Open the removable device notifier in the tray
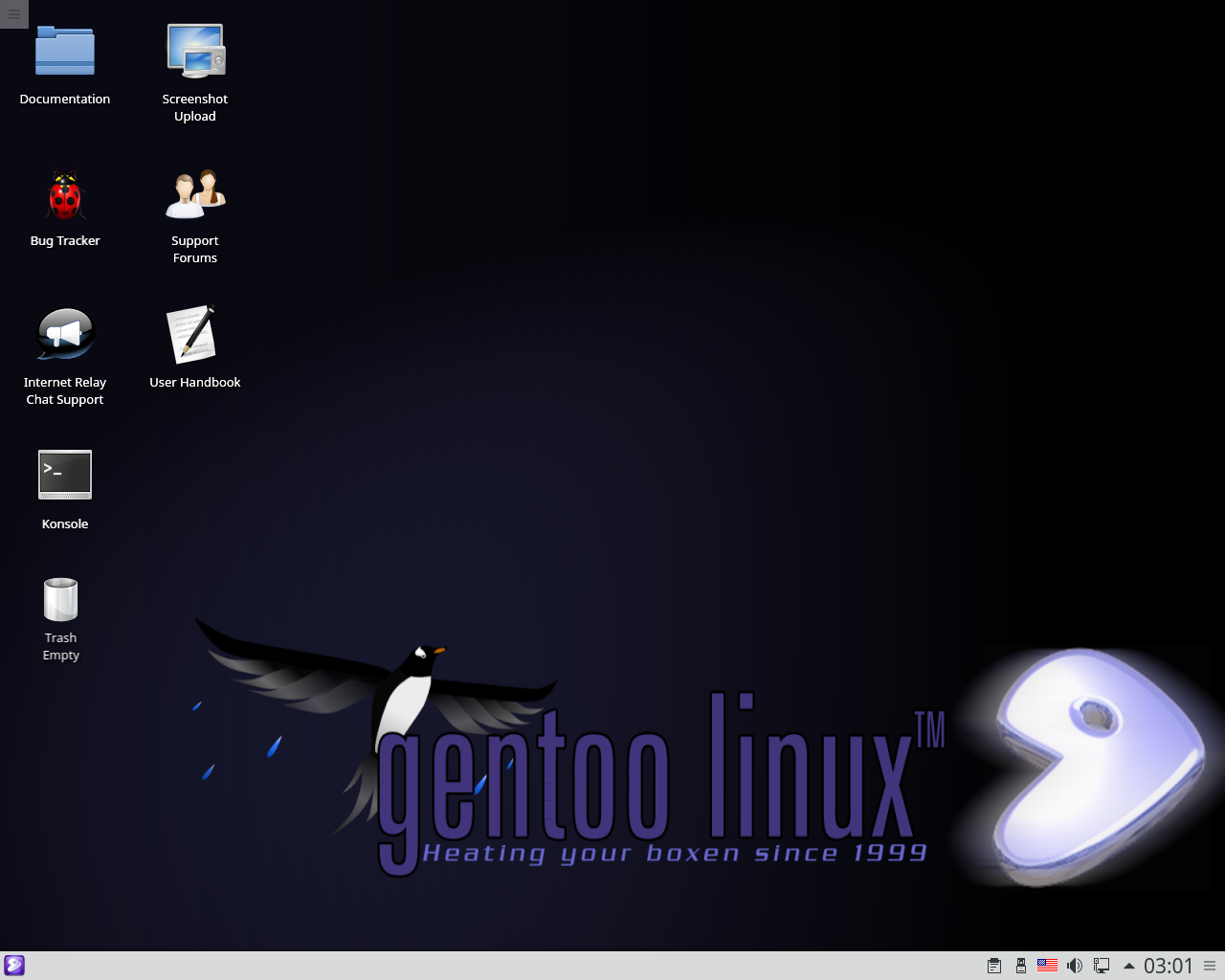1225x980 pixels. tap(1020, 965)
